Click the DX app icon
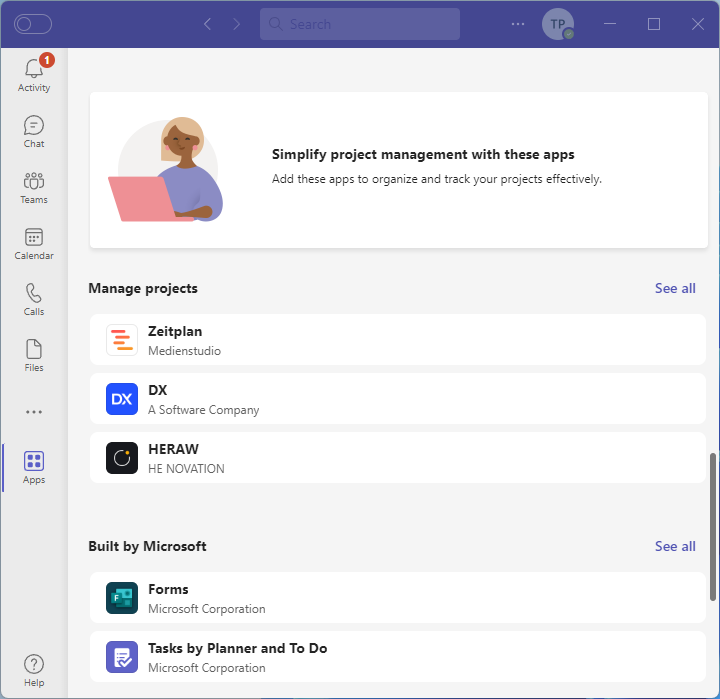 pos(122,399)
